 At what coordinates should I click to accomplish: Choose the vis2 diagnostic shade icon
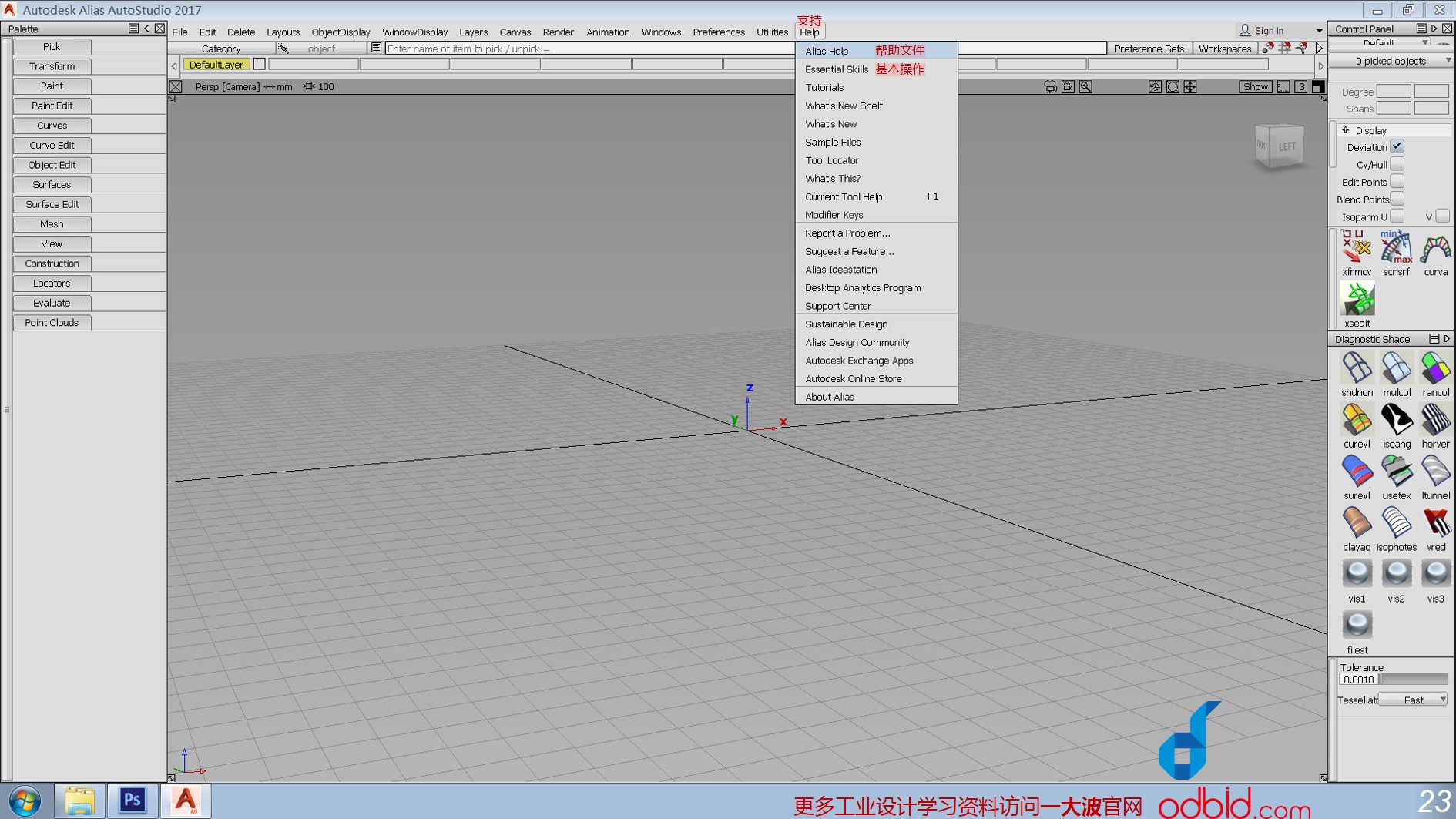coord(1396,575)
